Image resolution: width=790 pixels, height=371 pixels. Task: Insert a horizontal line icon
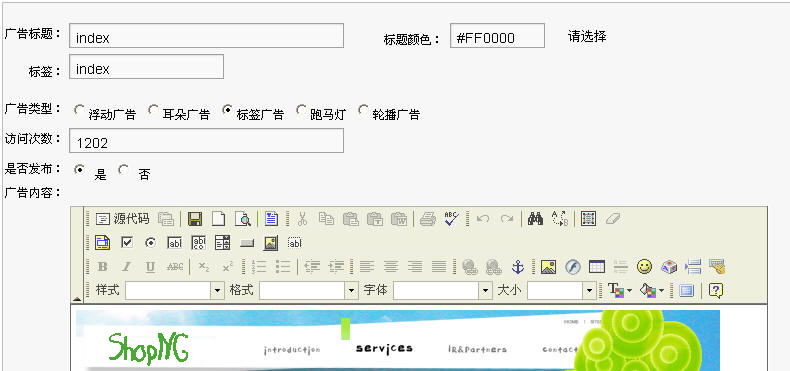coord(621,267)
